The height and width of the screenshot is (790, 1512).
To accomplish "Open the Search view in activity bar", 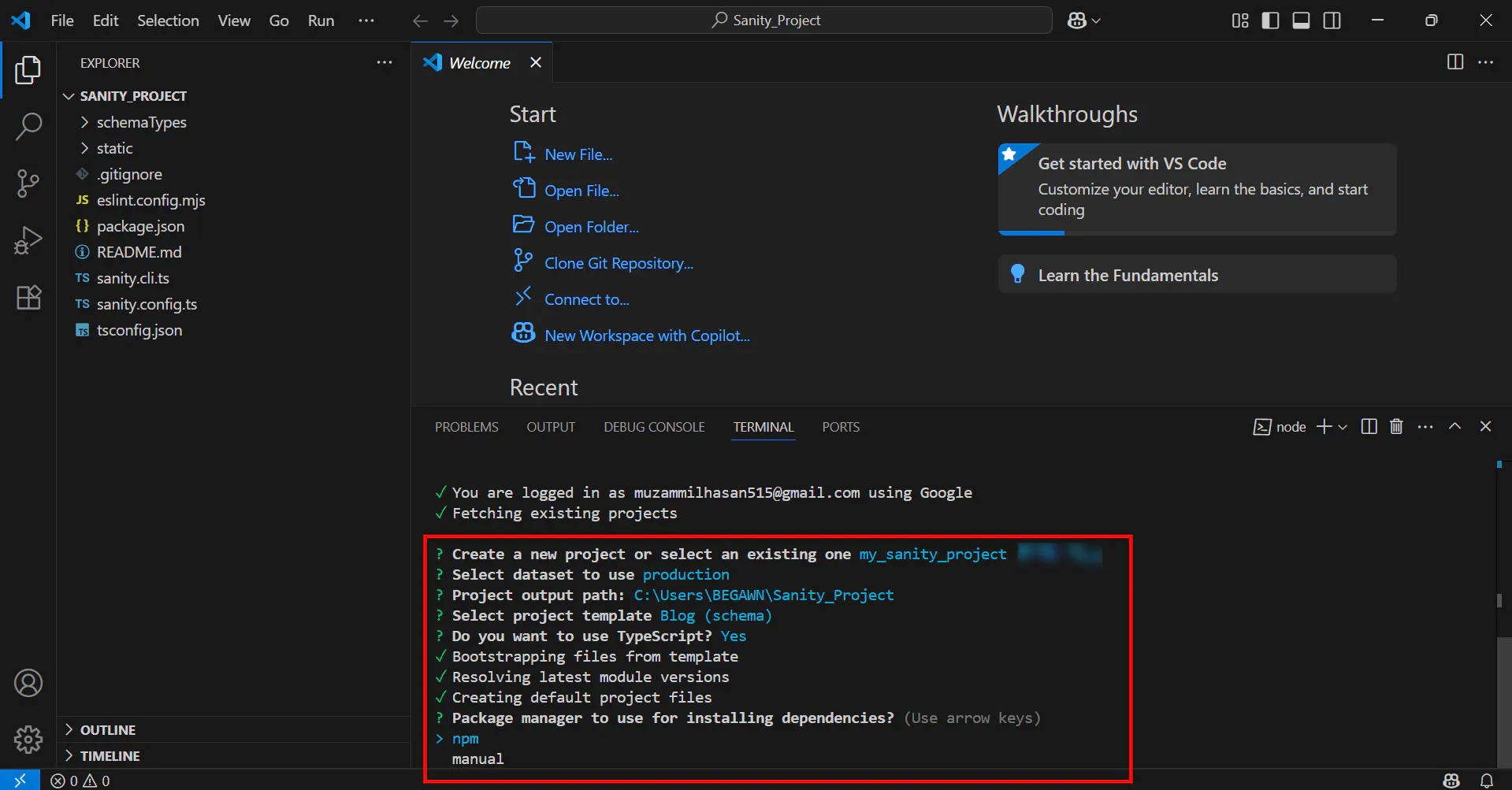I will [28, 126].
